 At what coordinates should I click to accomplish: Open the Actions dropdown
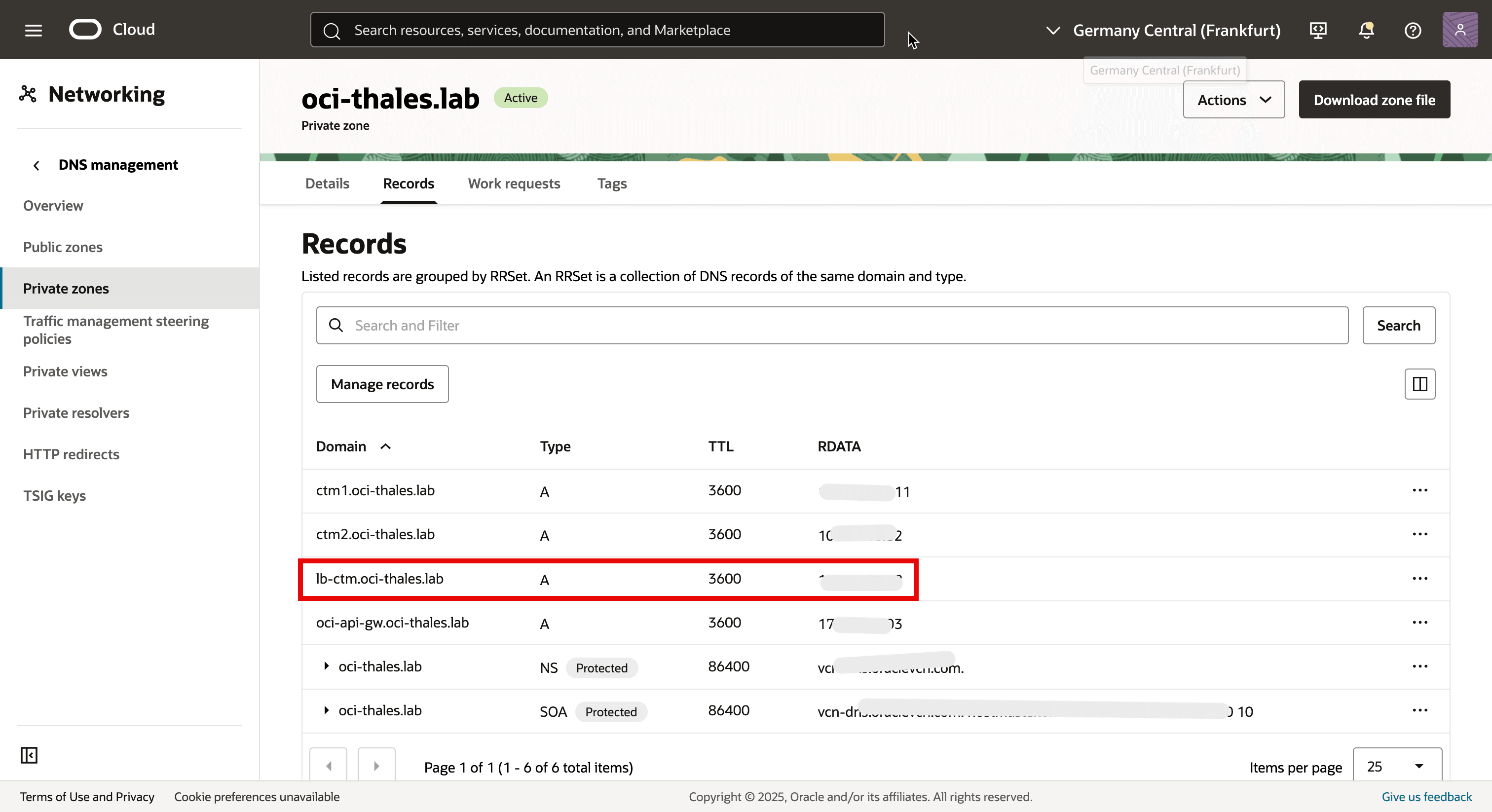tap(1233, 100)
